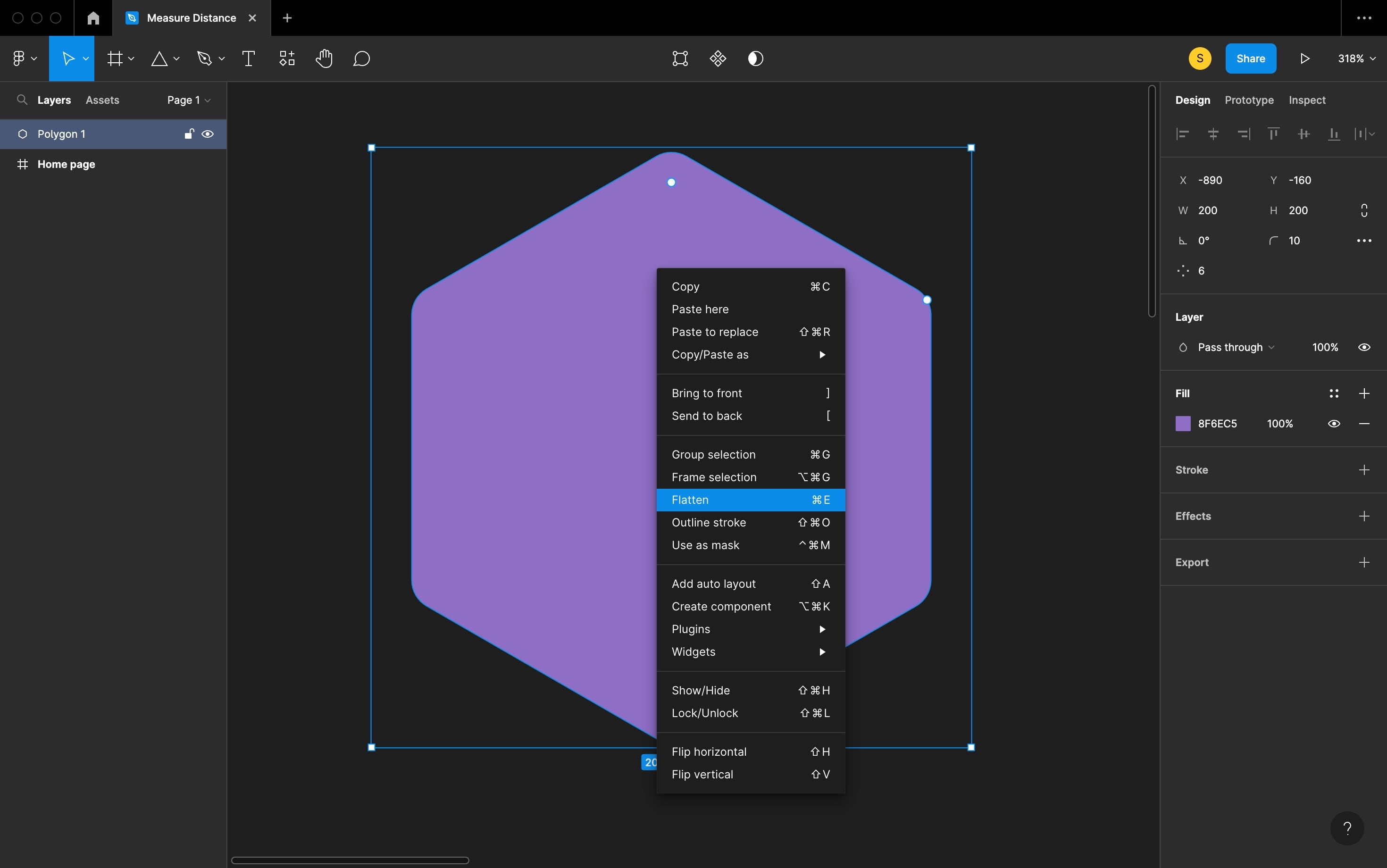Add a stroke with the plus button
Viewport: 1387px width, 868px height.
click(x=1364, y=470)
